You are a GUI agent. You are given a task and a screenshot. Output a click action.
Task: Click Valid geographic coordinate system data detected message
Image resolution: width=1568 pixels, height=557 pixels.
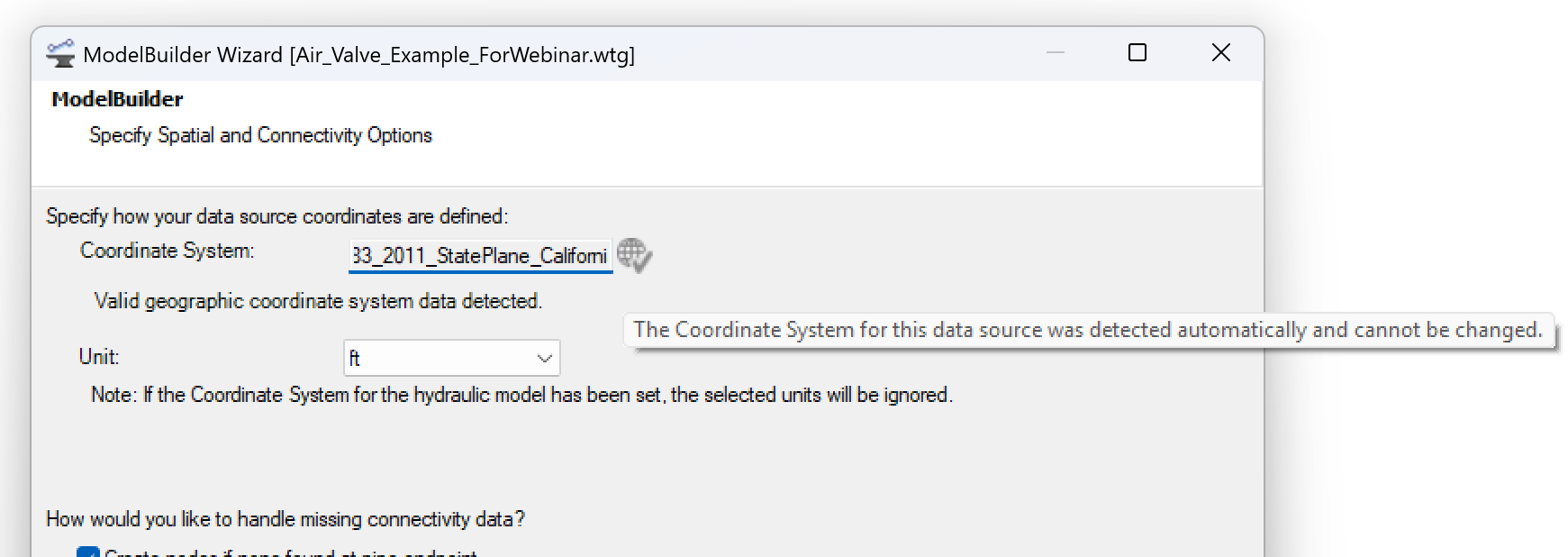pos(318,301)
